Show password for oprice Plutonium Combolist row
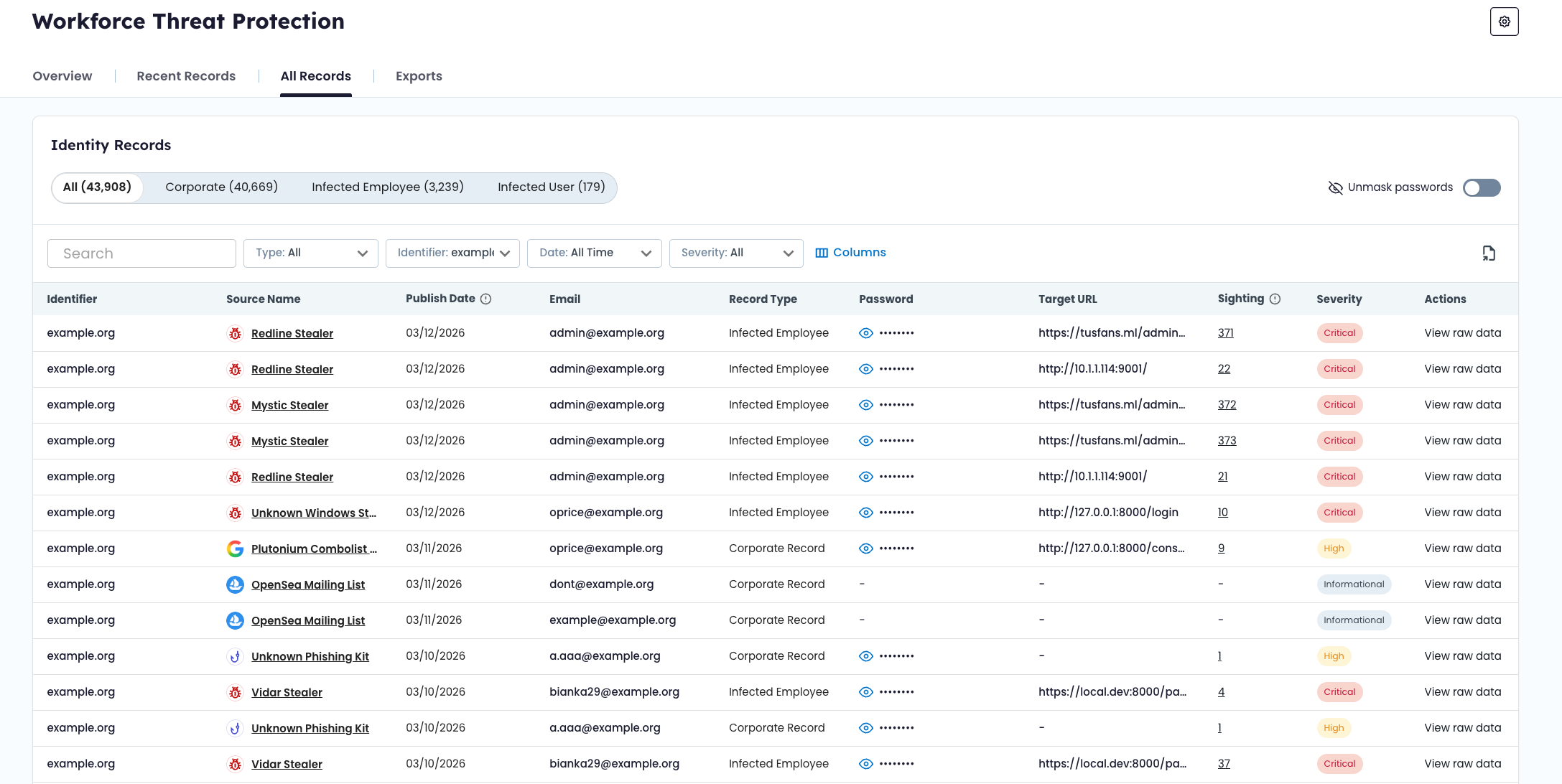This screenshot has width=1562, height=784. tap(866, 549)
